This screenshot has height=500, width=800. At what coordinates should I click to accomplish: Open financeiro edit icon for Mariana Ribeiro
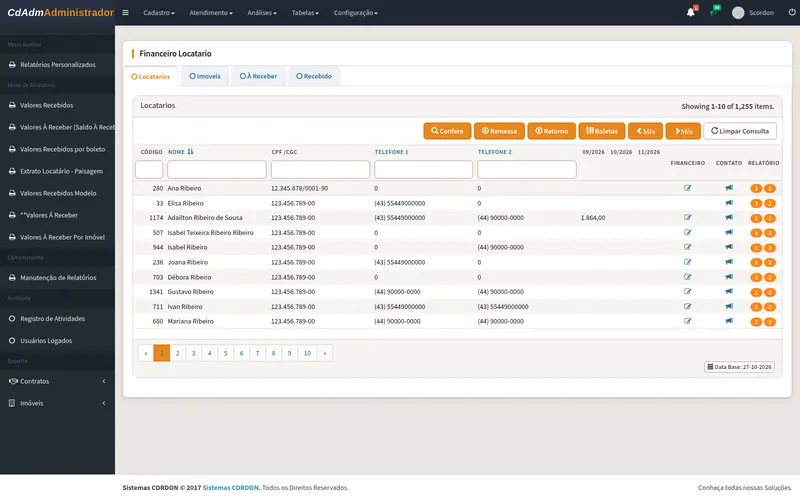(x=687, y=321)
